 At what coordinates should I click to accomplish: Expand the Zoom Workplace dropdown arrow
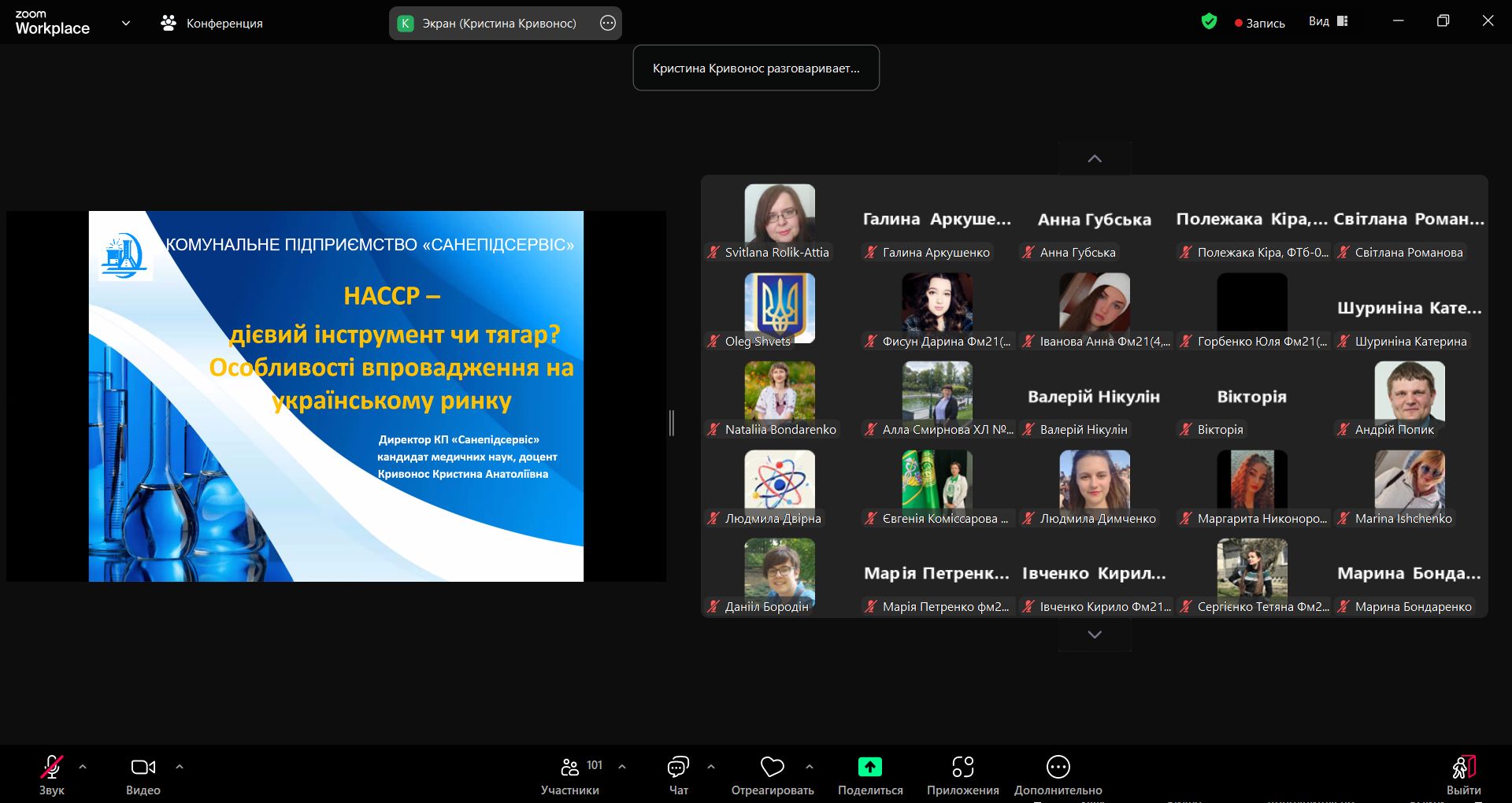[126, 23]
